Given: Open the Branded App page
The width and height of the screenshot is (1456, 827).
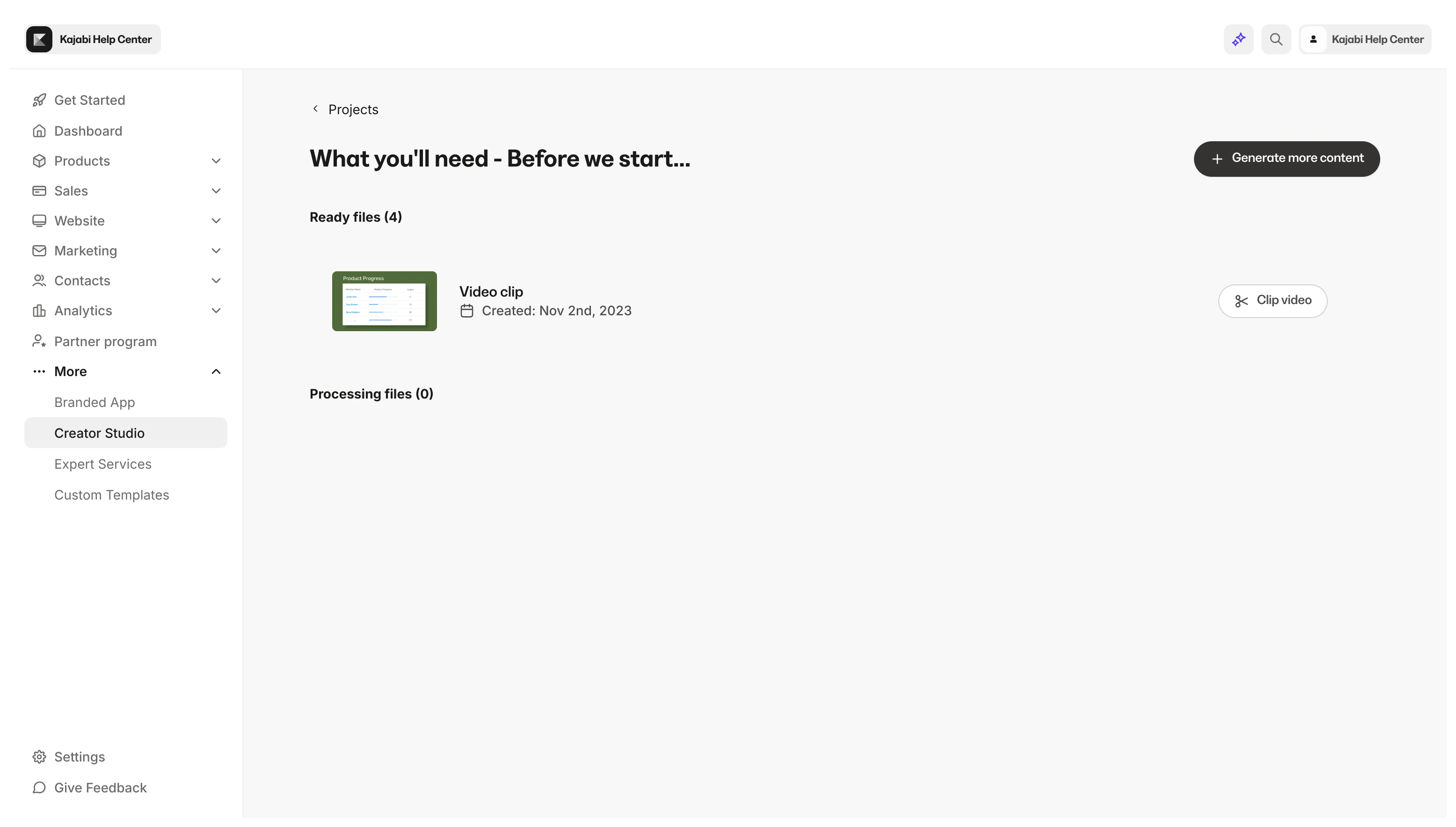Looking at the screenshot, I should click(95, 401).
